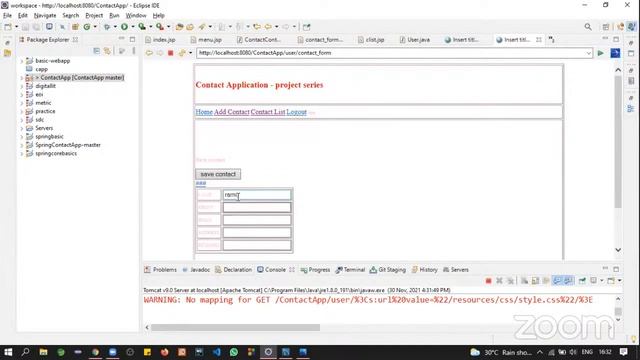Expand the SpringContactApp-master project
The image size is (640, 360).
[x=22, y=145]
